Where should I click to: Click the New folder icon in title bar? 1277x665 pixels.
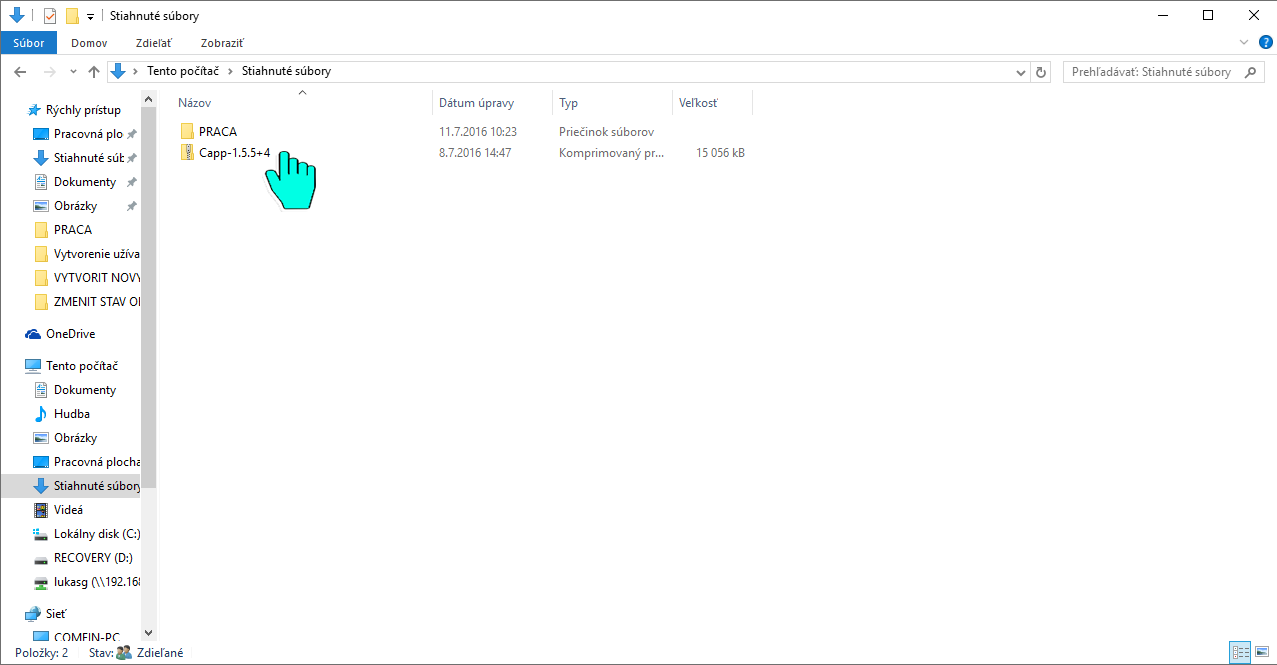click(72, 16)
